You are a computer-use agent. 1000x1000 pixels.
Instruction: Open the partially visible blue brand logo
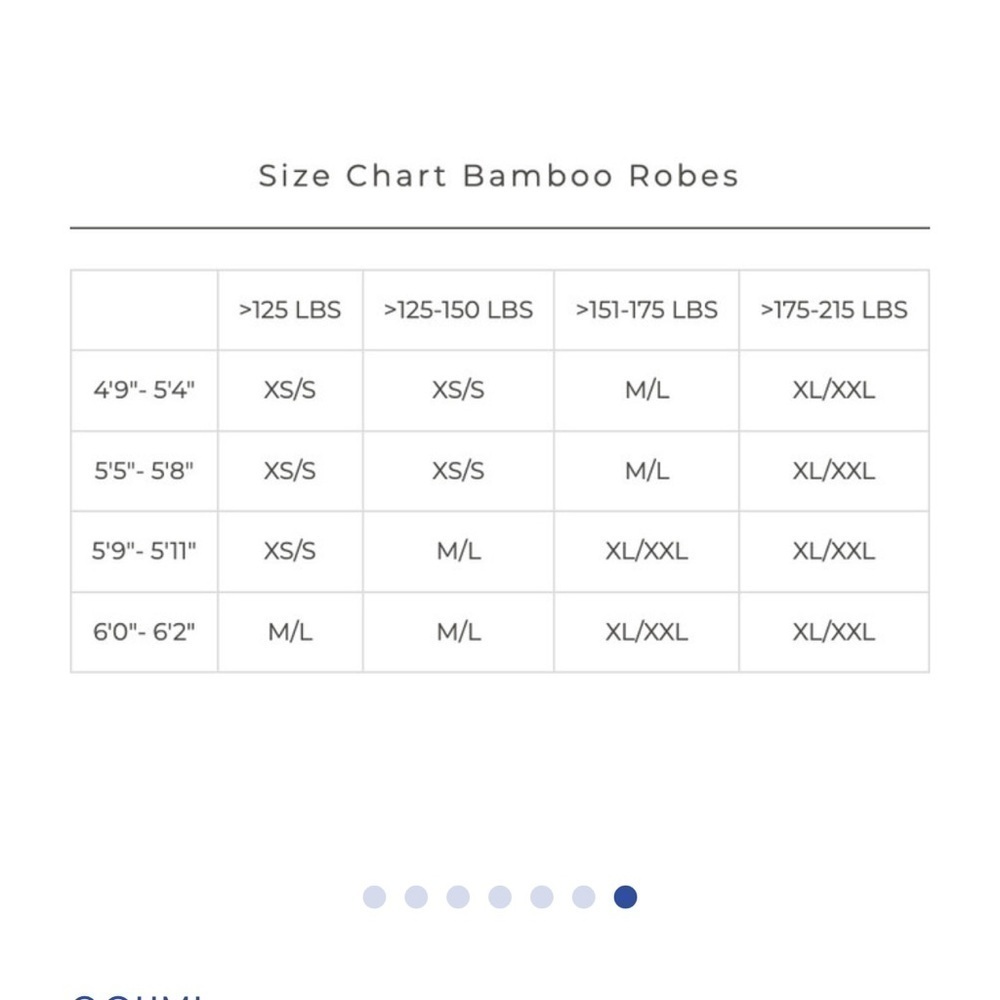point(137,996)
